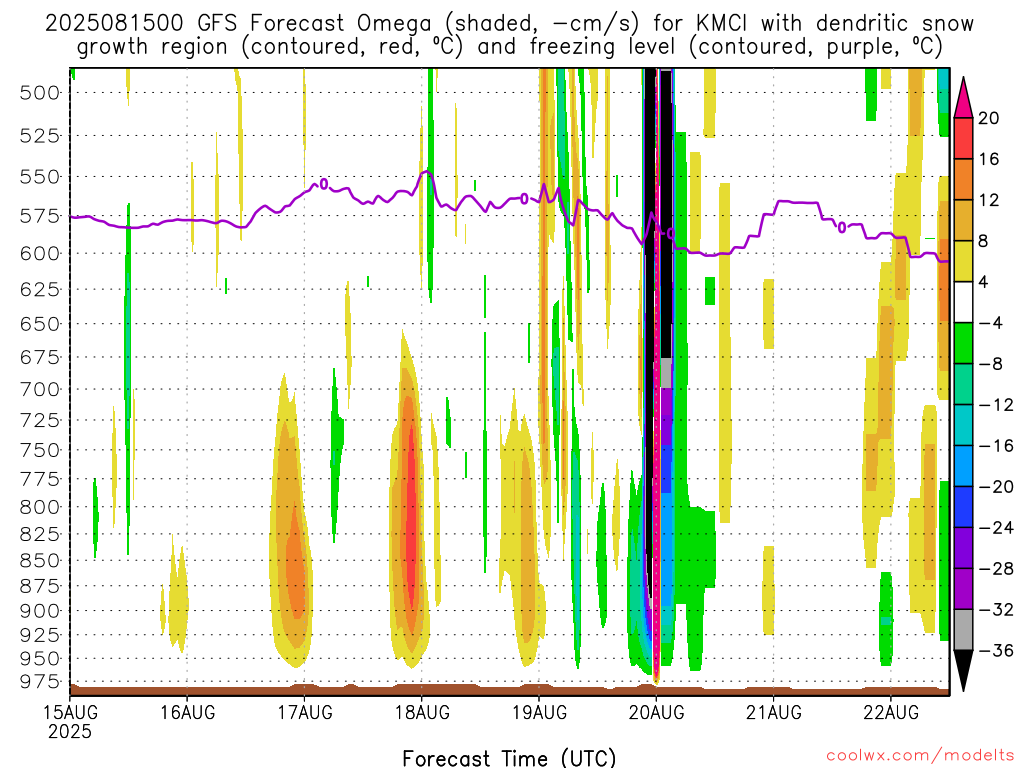
Task: Click the 850 pressure level label
Action: pos(40,560)
